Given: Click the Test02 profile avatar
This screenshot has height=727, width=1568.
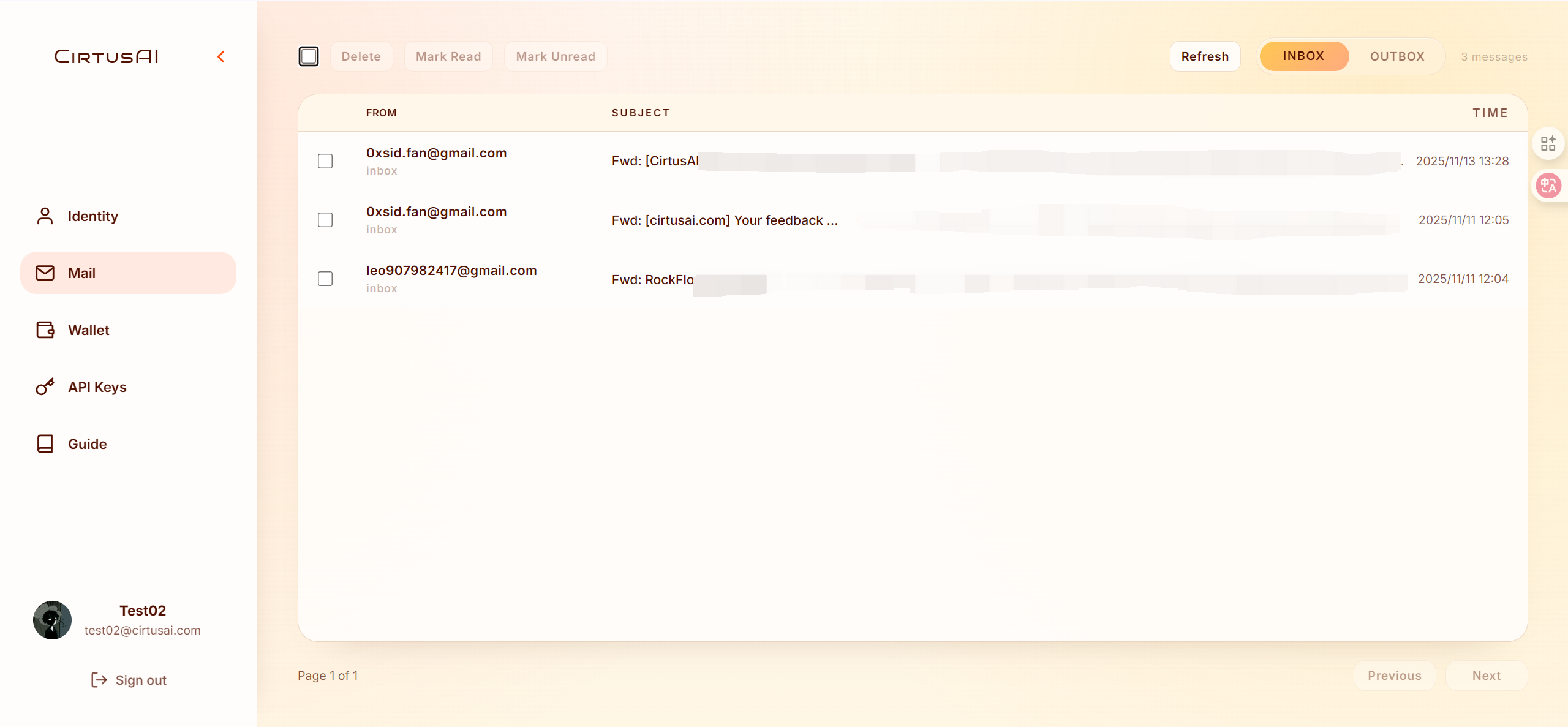Looking at the screenshot, I should click(x=52, y=620).
